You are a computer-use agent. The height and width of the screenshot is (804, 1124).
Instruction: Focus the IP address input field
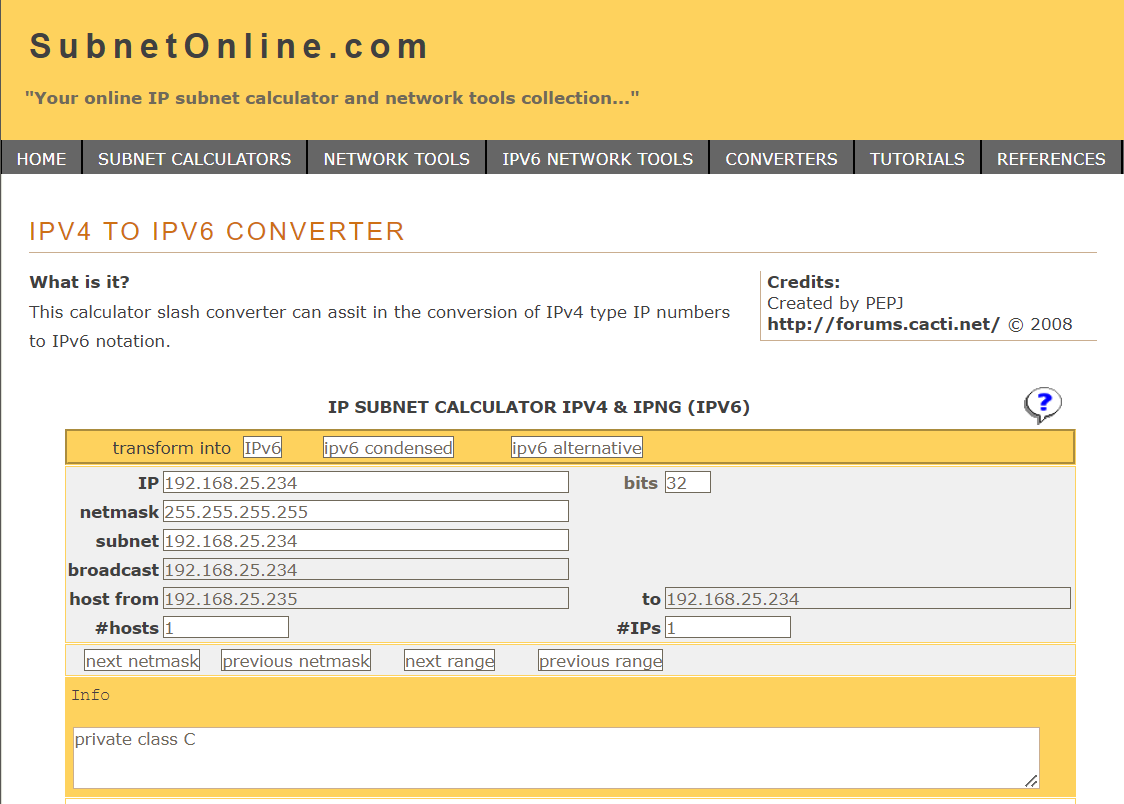[x=366, y=482]
